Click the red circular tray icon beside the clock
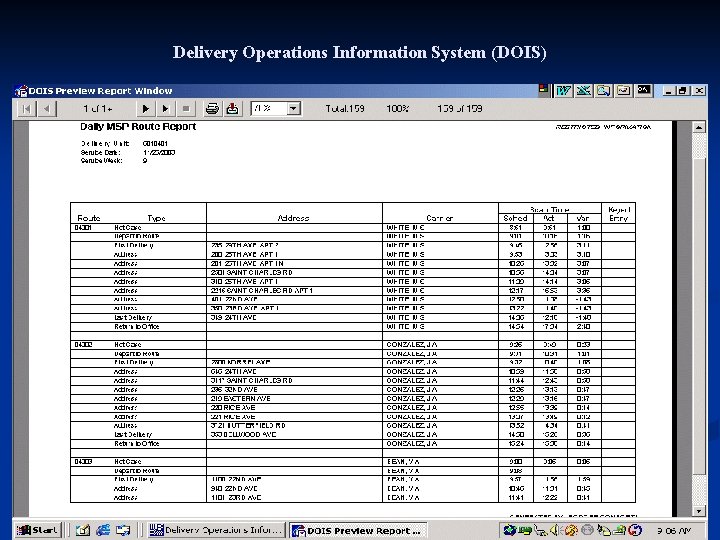The height and width of the screenshot is (540, 720). 635,530
